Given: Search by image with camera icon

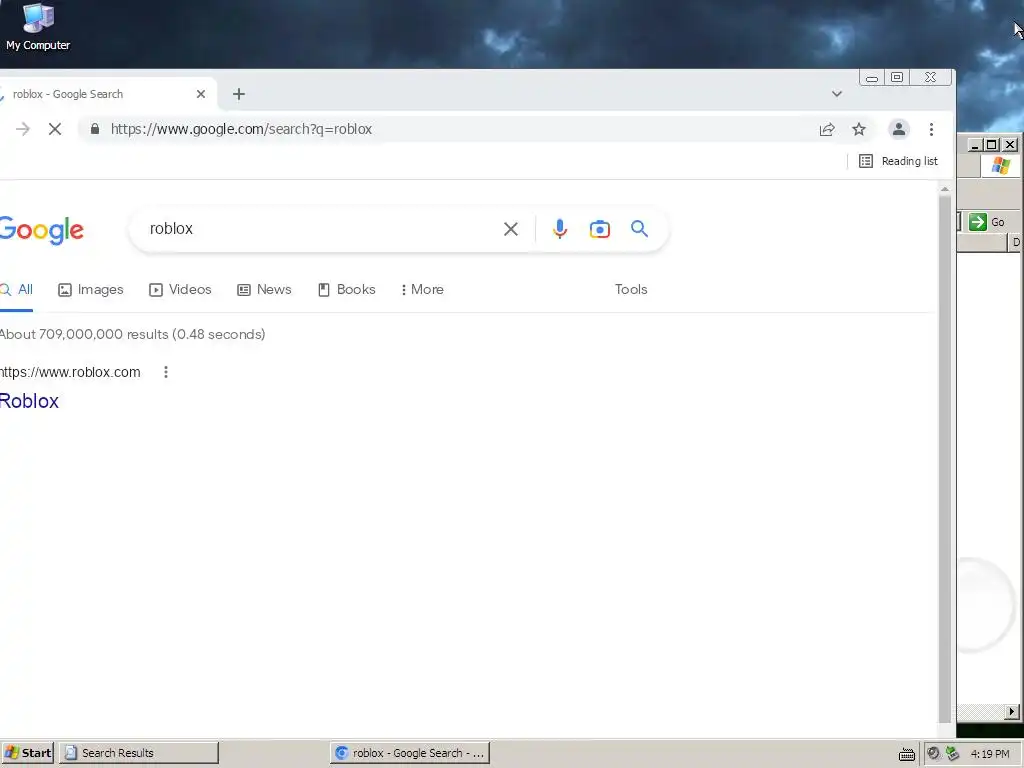Looking at the screenshot, I should (600, 229).
